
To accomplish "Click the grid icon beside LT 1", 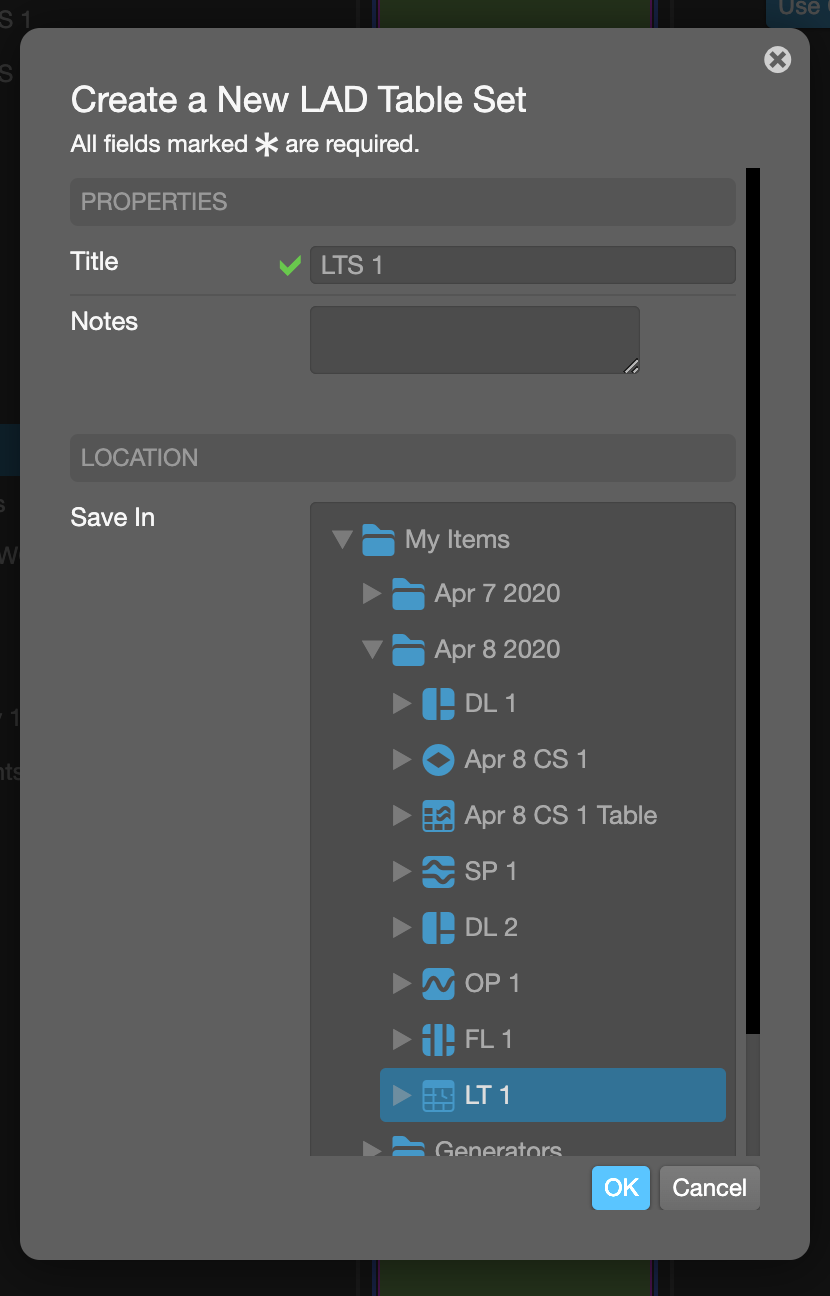I will coord(438,1095).
